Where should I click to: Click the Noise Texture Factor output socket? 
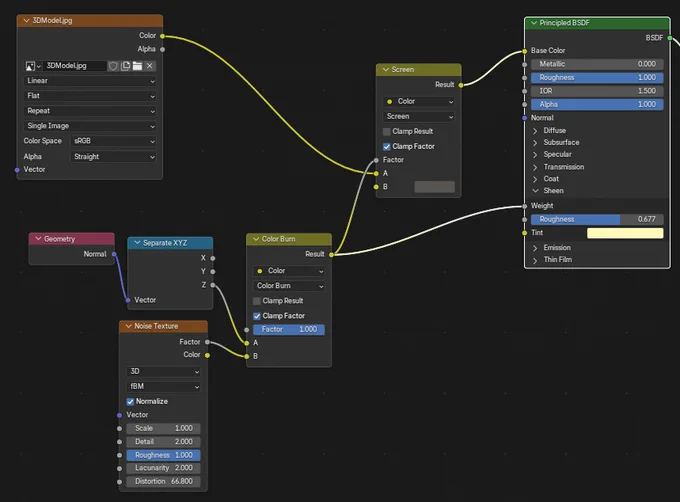(207, 342)
